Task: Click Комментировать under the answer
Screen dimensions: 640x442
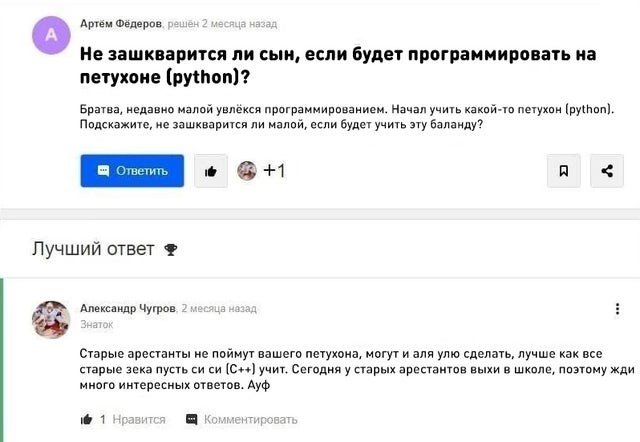Action: pyautogui.click(x=250, y=419)
